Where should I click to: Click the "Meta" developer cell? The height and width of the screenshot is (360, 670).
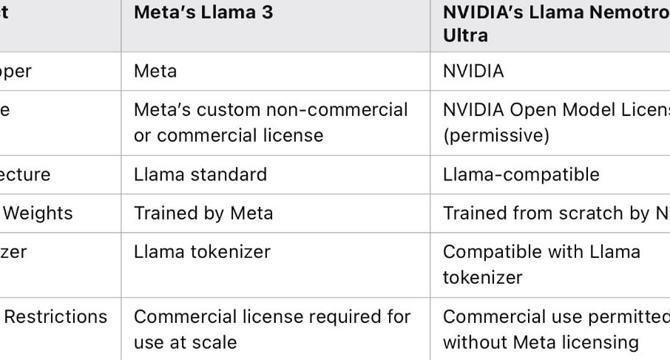pos(276,71)
